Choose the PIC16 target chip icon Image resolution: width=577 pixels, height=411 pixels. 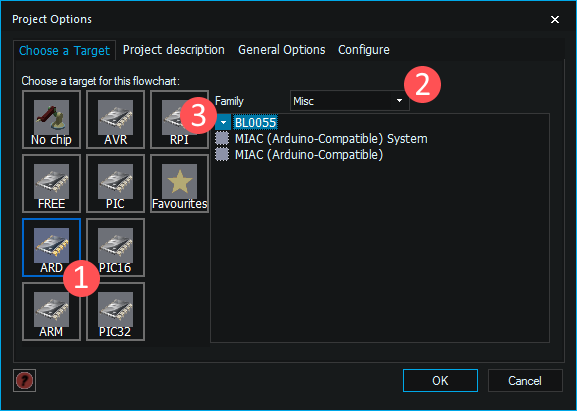[x=116, y=247]
